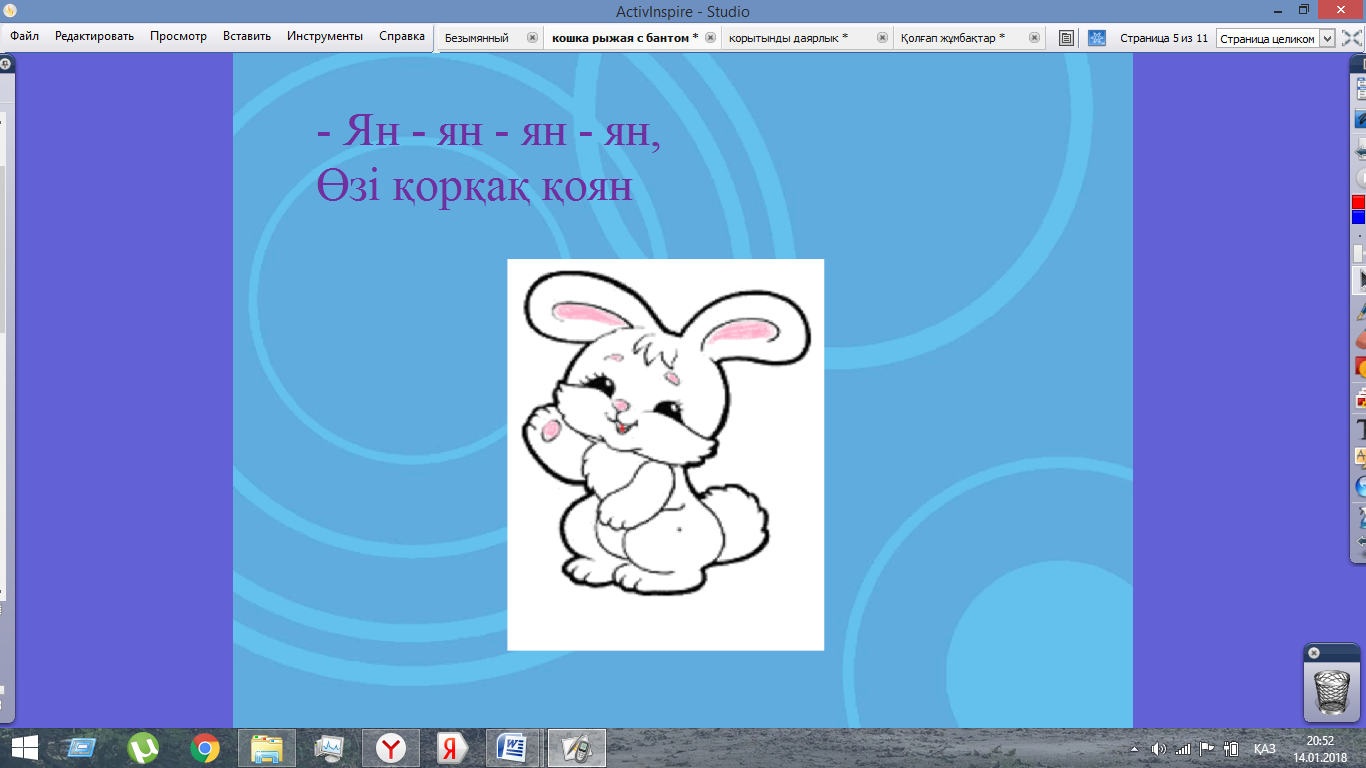Click the pin icon on the left sidebar
This screenshot has width=1366, height=768.
tap(6, 63)
